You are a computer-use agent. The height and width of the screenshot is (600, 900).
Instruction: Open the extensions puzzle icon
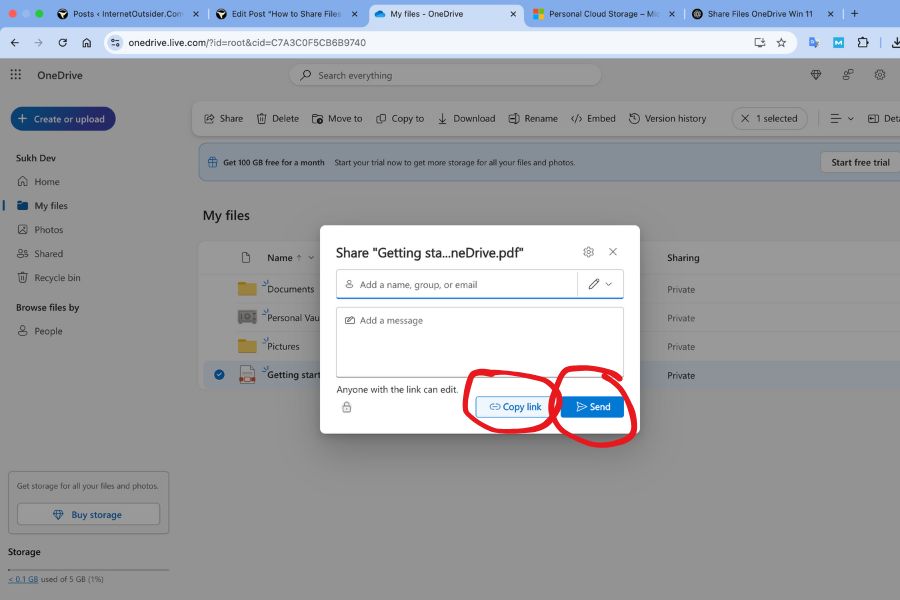[x=863, y=42]
